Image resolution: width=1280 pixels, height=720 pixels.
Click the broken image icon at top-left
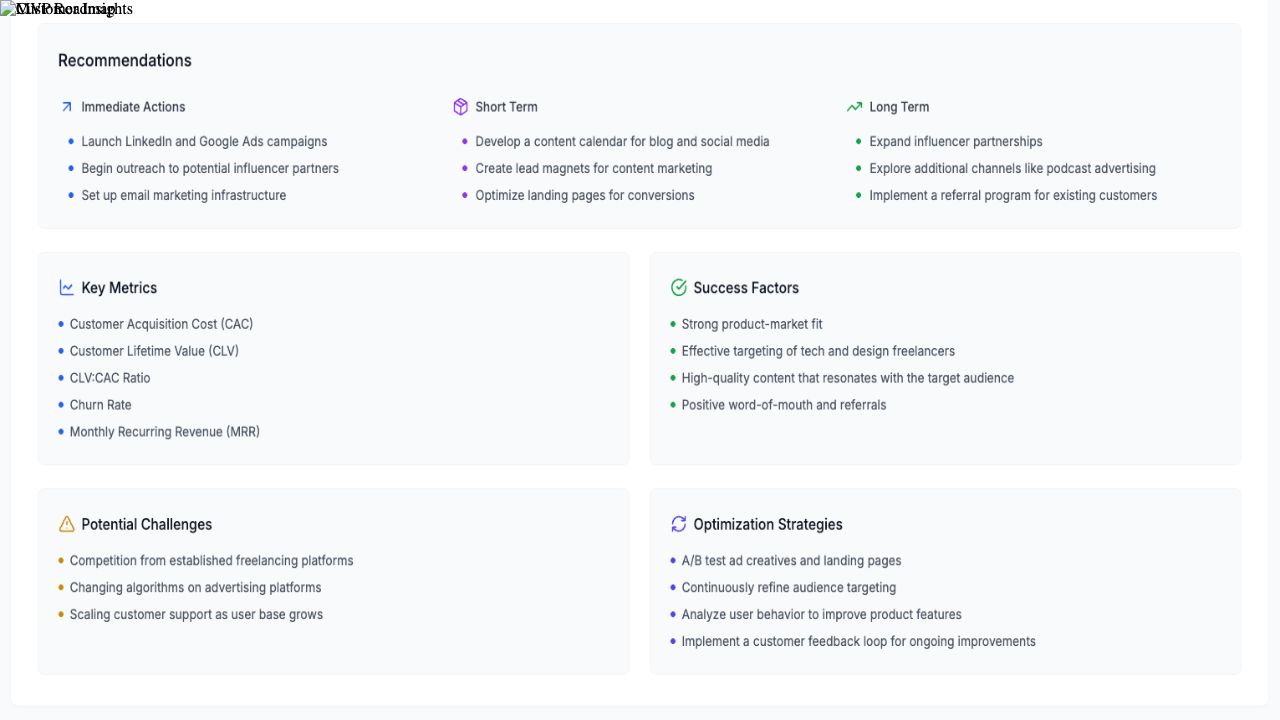click(x=8, y=9)
